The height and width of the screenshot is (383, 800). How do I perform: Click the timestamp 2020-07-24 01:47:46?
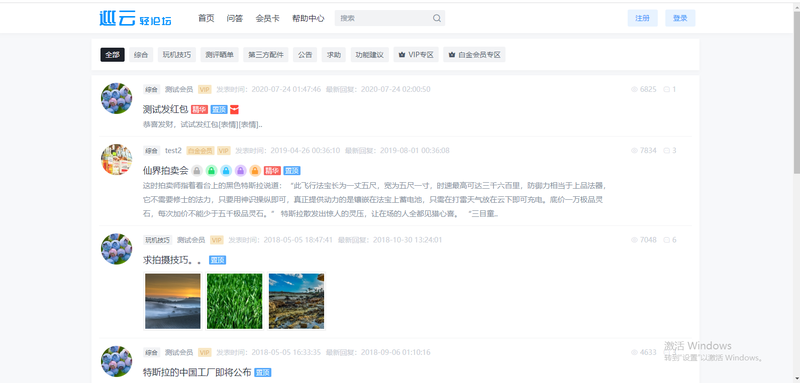pos(286,89)
